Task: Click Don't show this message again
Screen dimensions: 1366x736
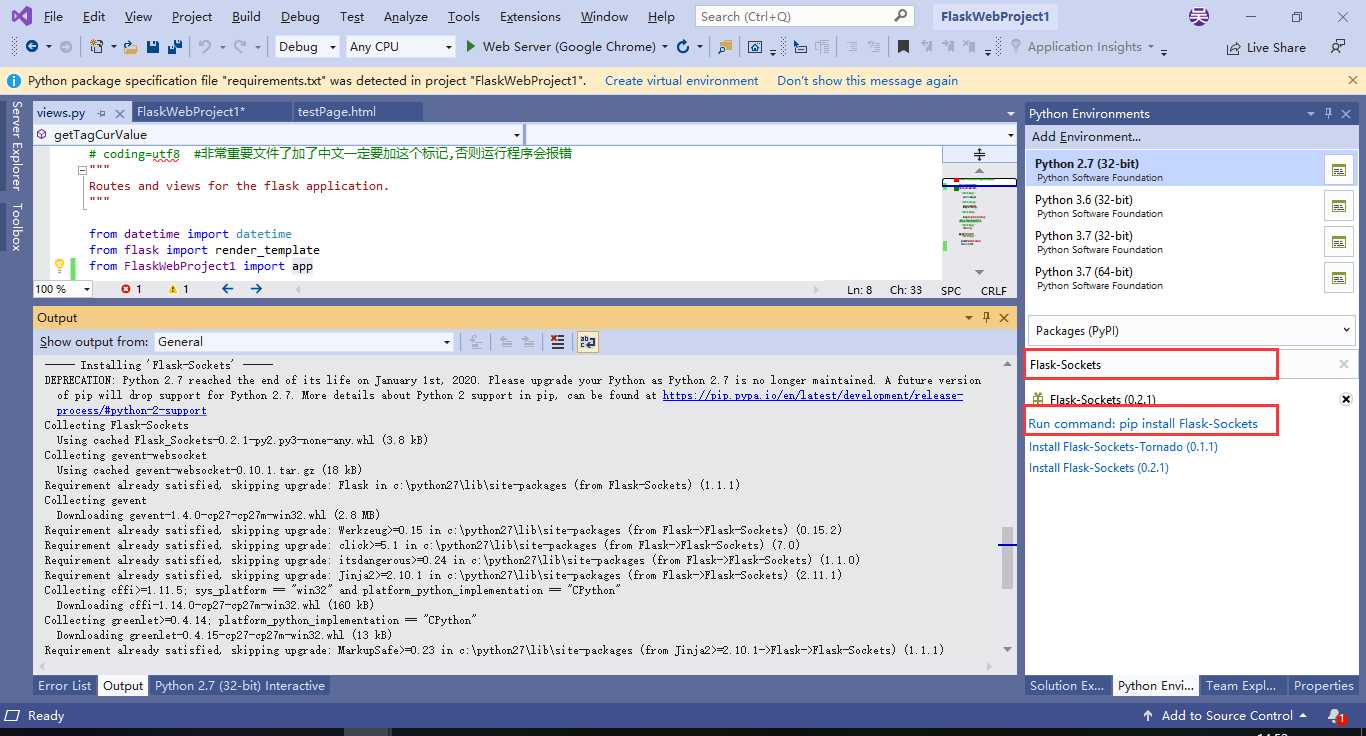Action: (867, 81)
